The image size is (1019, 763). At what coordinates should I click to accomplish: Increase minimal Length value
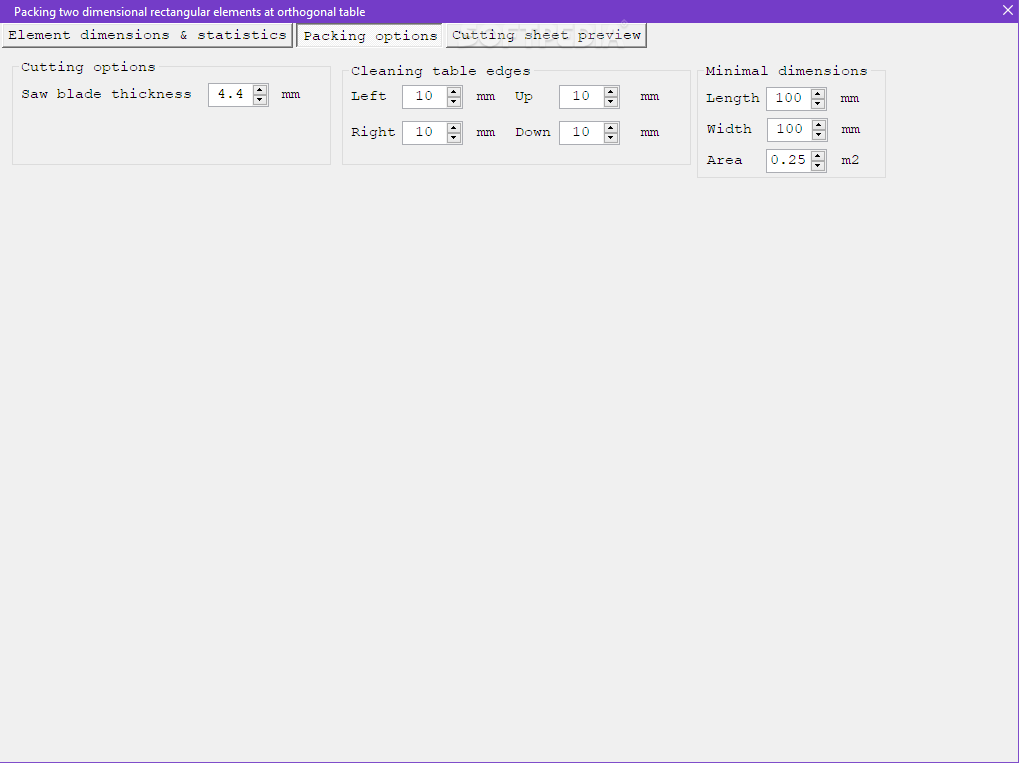818,94
